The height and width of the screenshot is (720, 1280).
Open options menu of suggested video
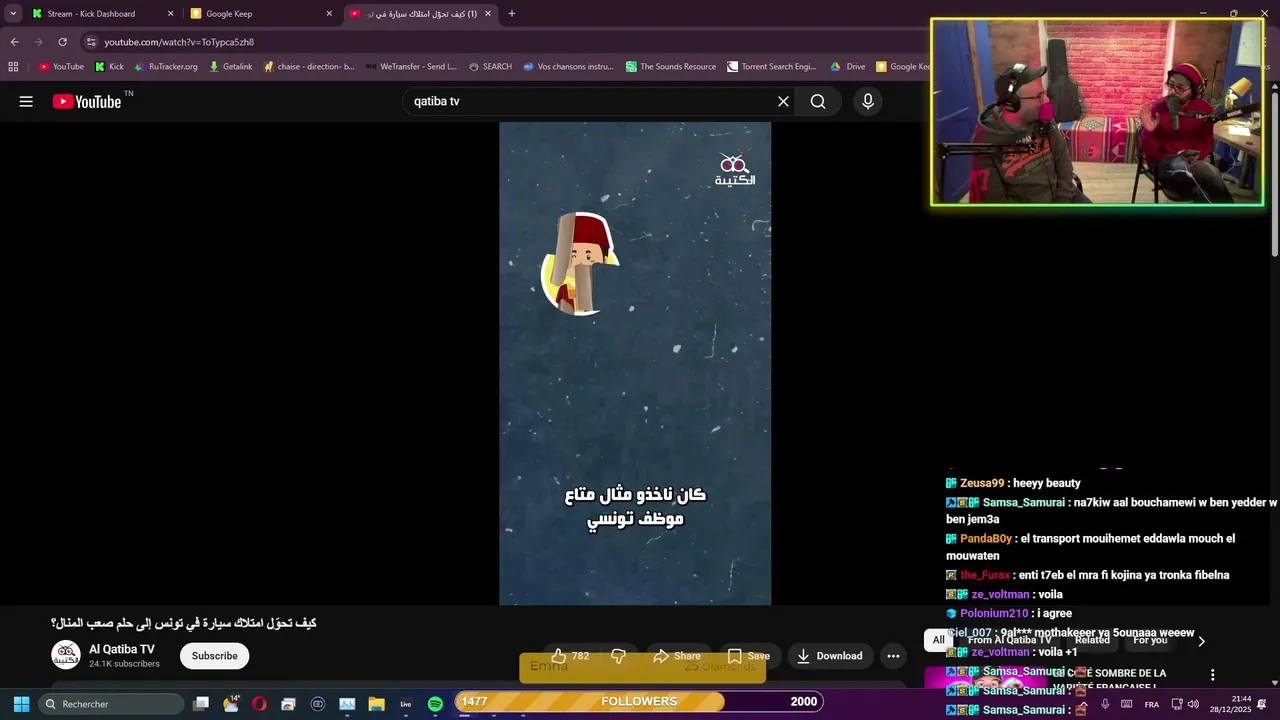click(x=1212, y=675)
